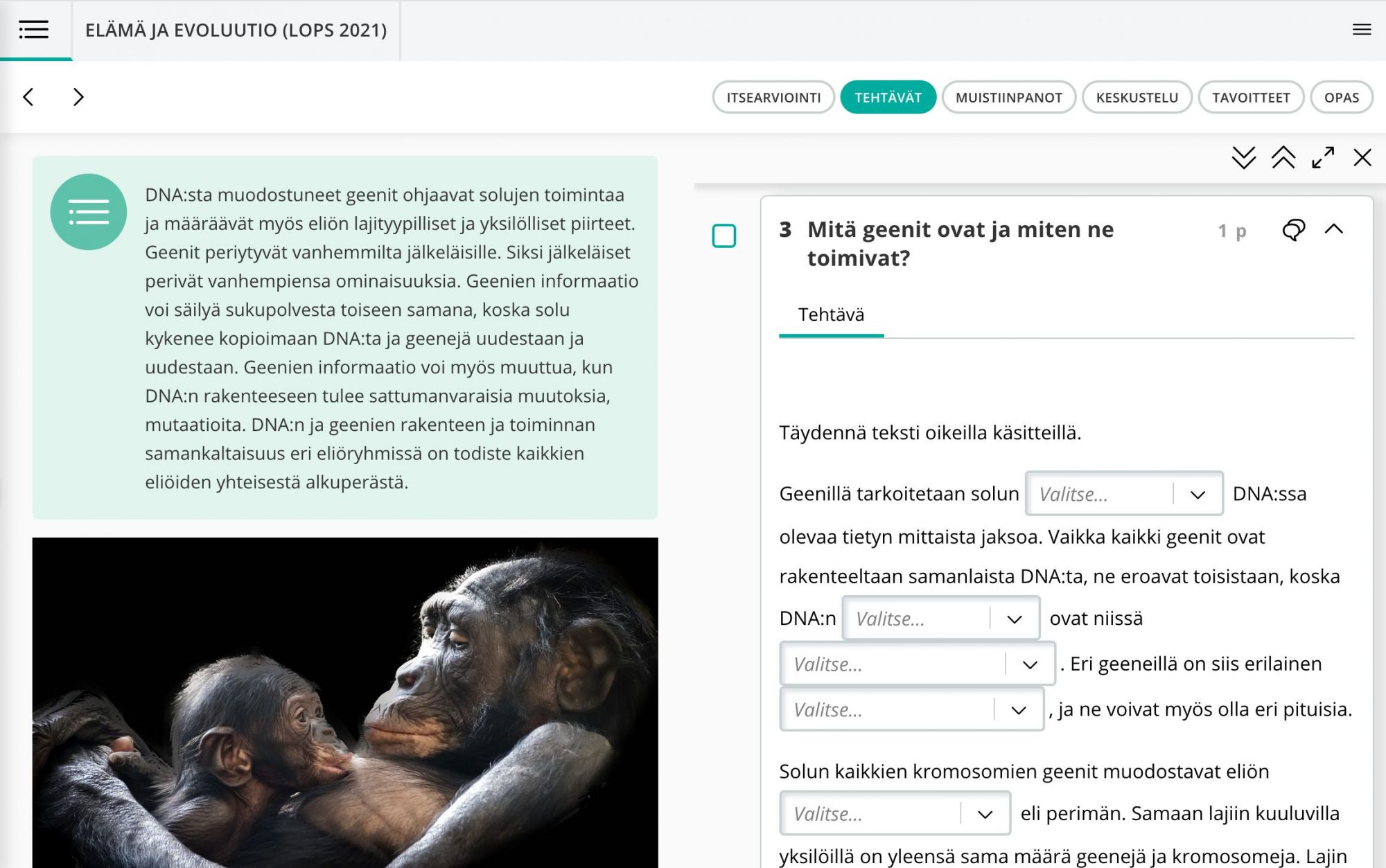Open the table of contents list icon
Image resolution: width=1386 pixels, height=868 pixels.
(33, 30)
